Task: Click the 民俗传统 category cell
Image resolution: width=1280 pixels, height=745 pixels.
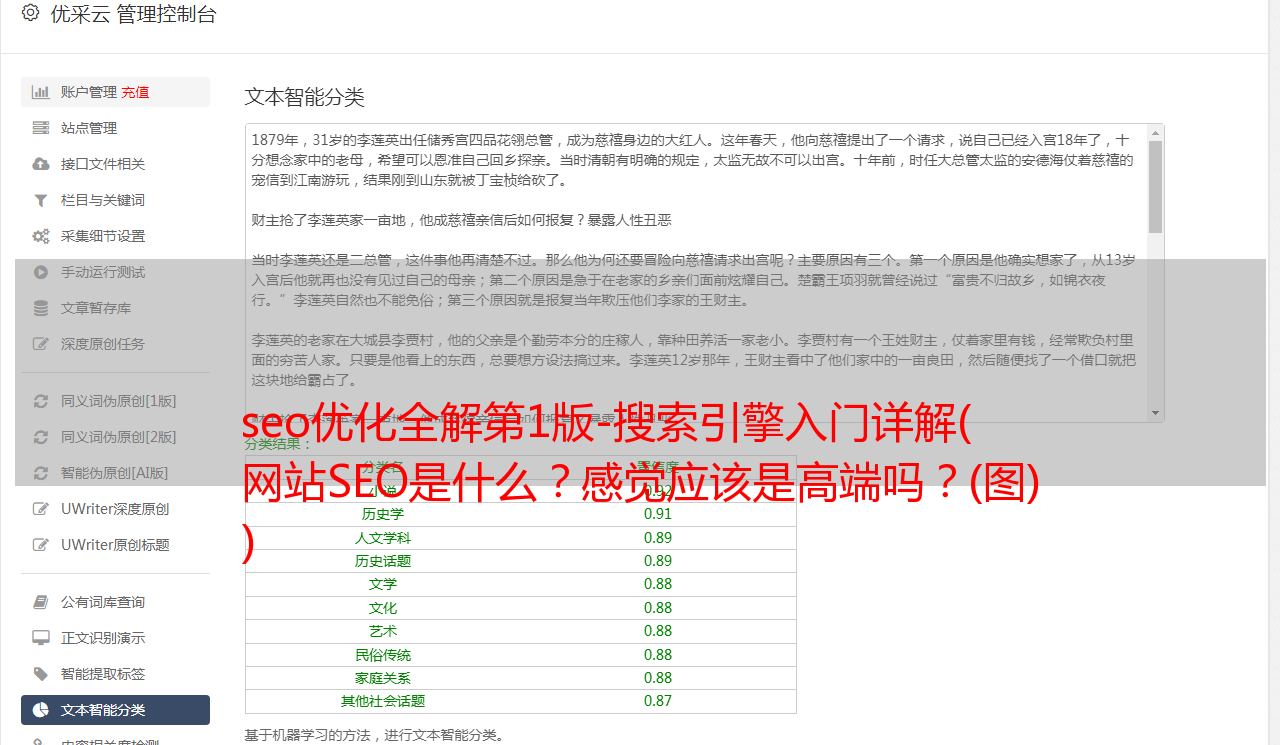Action: (383, 655)
